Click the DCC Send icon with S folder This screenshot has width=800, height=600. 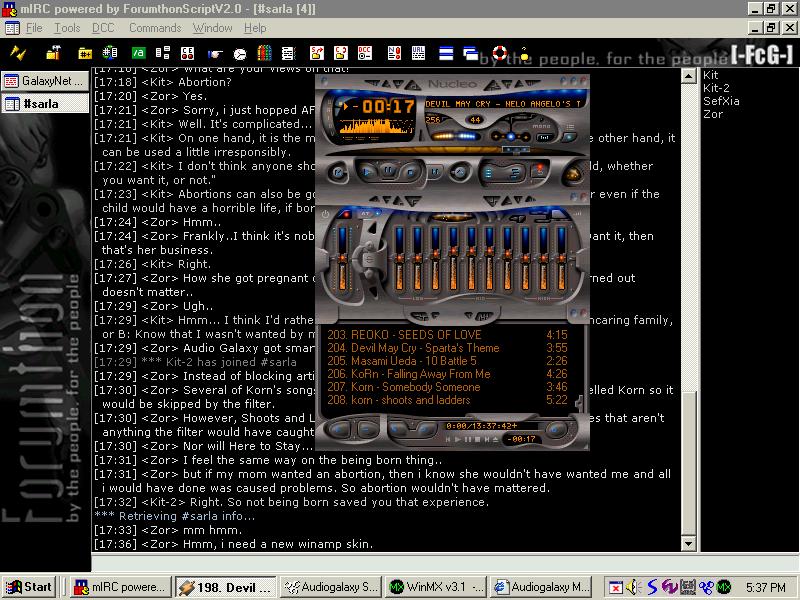click(x=316, y=53)
